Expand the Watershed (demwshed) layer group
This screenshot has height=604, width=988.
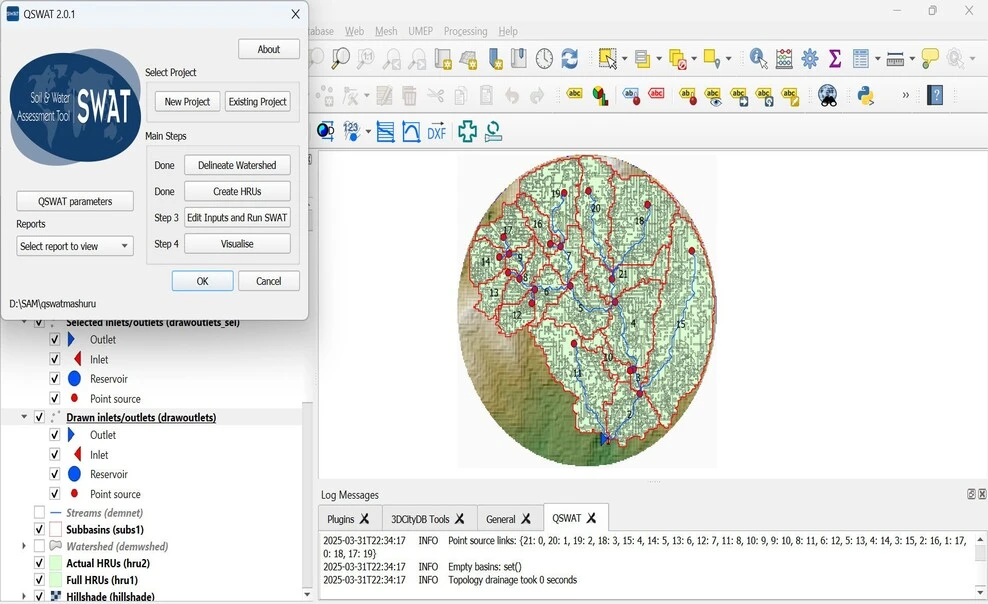(x=24, y=546)
